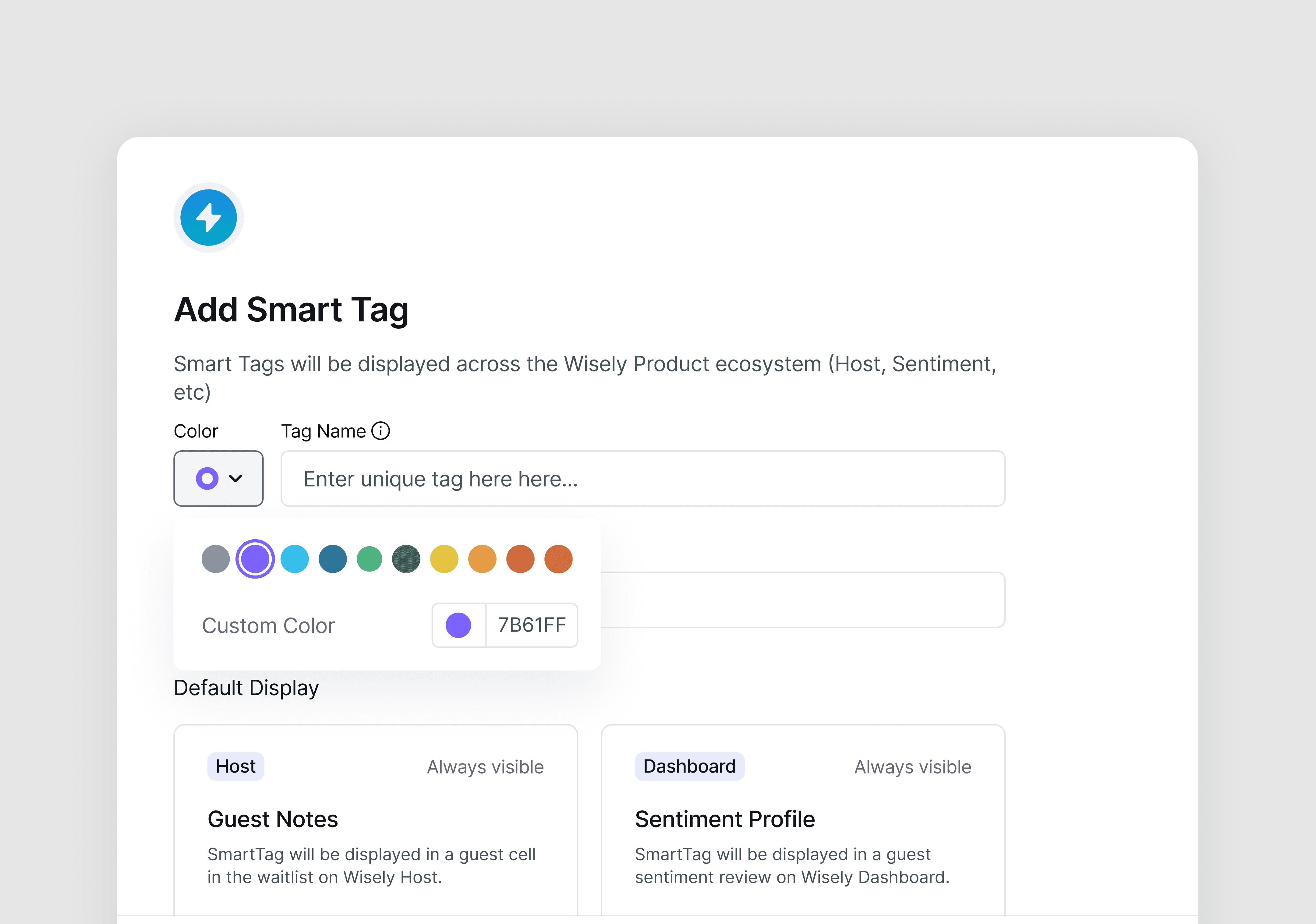
Task: Select the light orange color swatch
Action: click(x=482, y=559)
